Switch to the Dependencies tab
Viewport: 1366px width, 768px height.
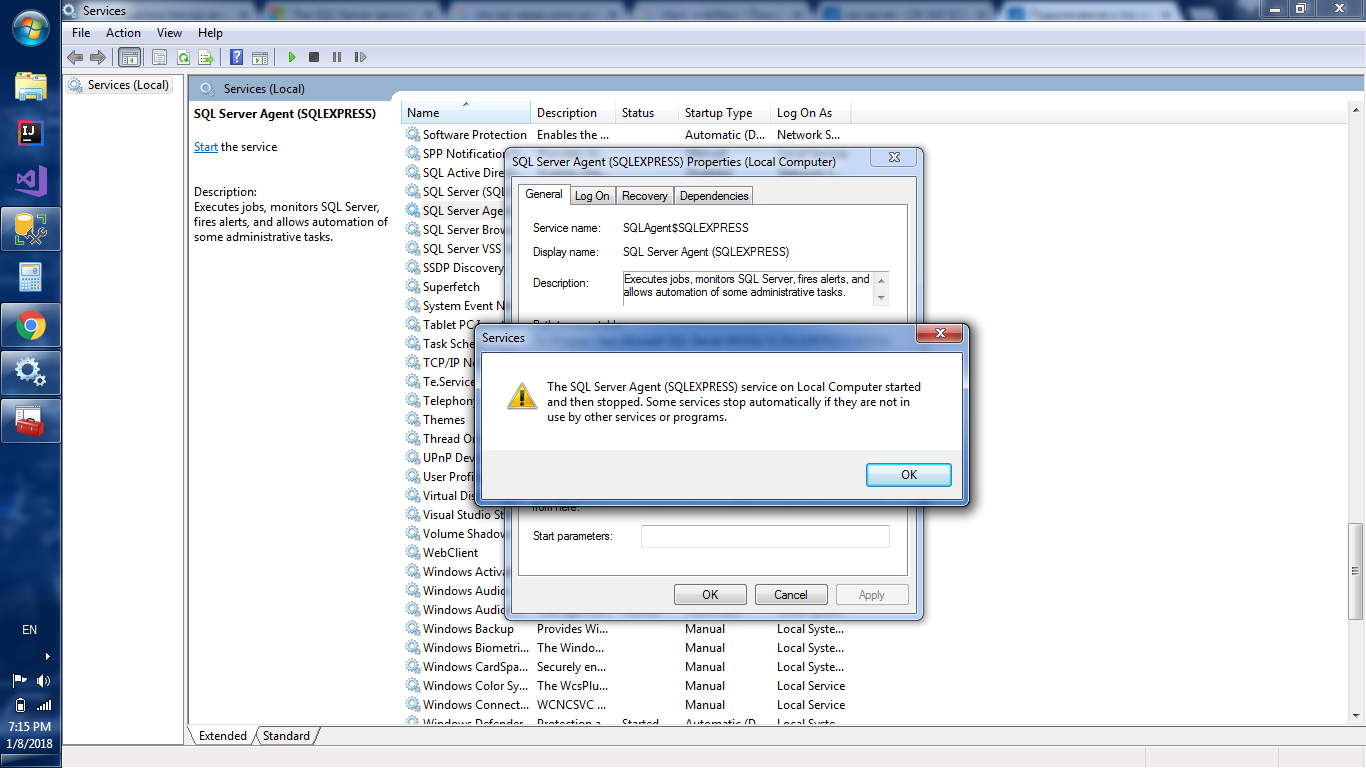point(714,196)
